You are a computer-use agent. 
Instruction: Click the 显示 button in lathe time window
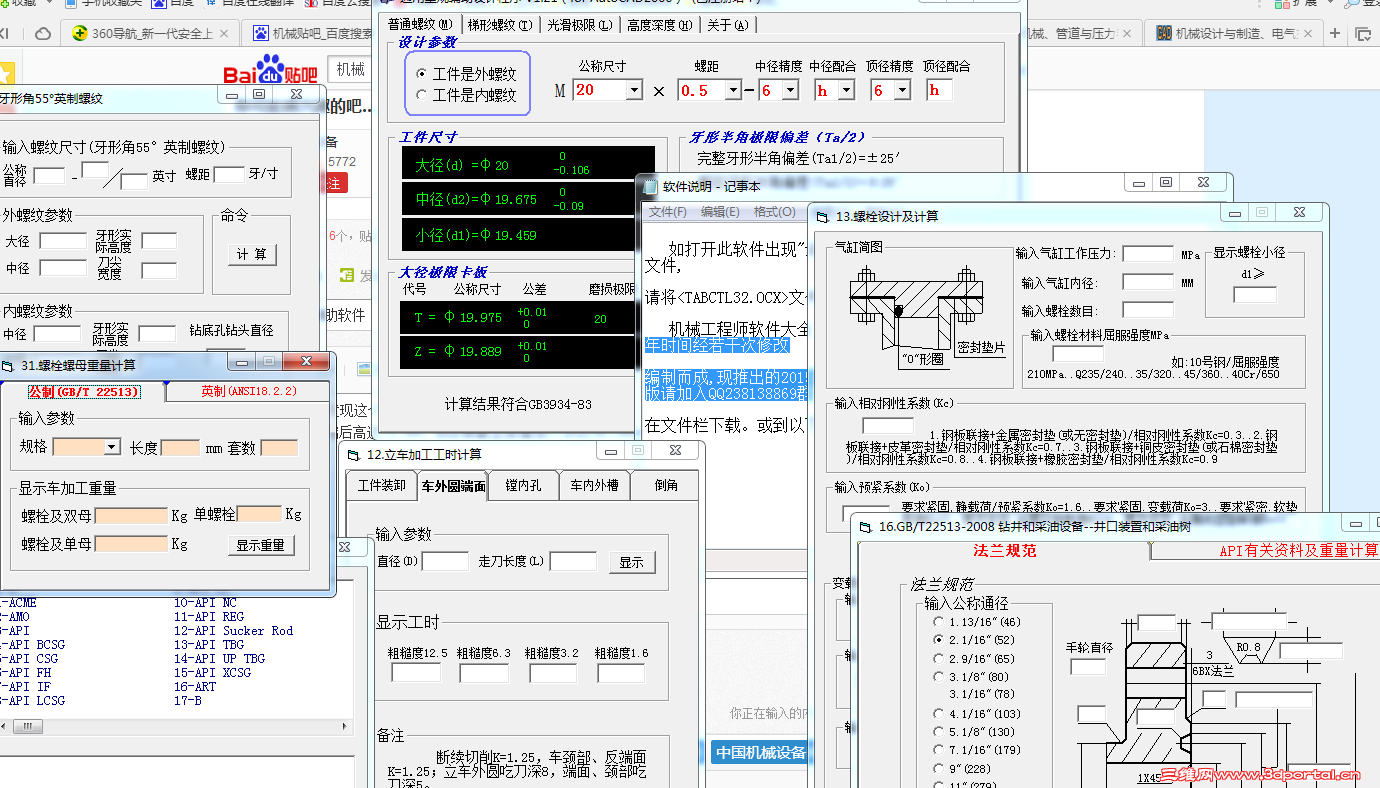(631, 562)
